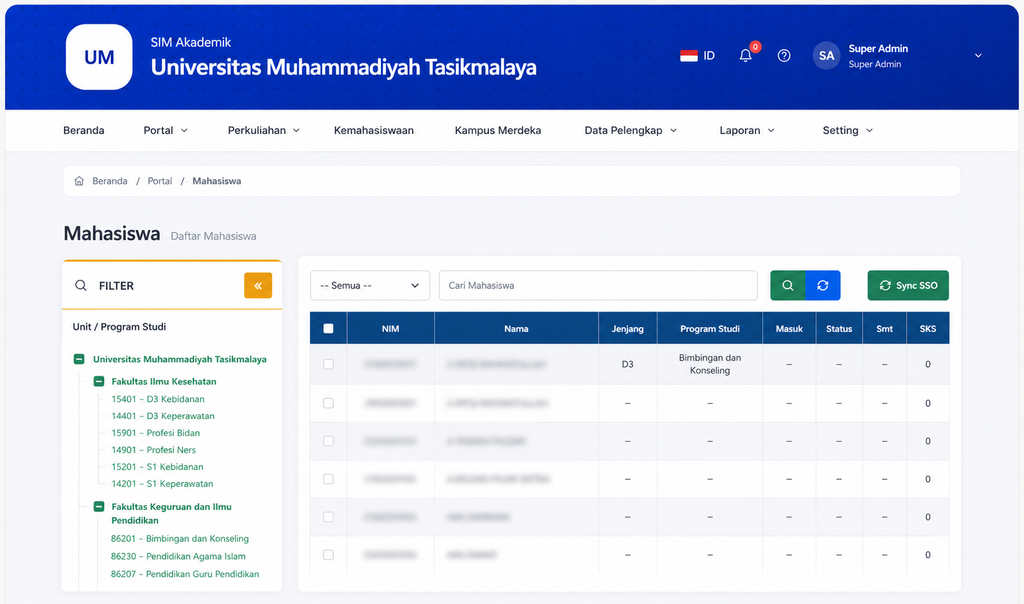Viewport: 1024px width, 604px height.
Task: Select 86201 - Bimbingan dan Konseling program
Action: 180,539
